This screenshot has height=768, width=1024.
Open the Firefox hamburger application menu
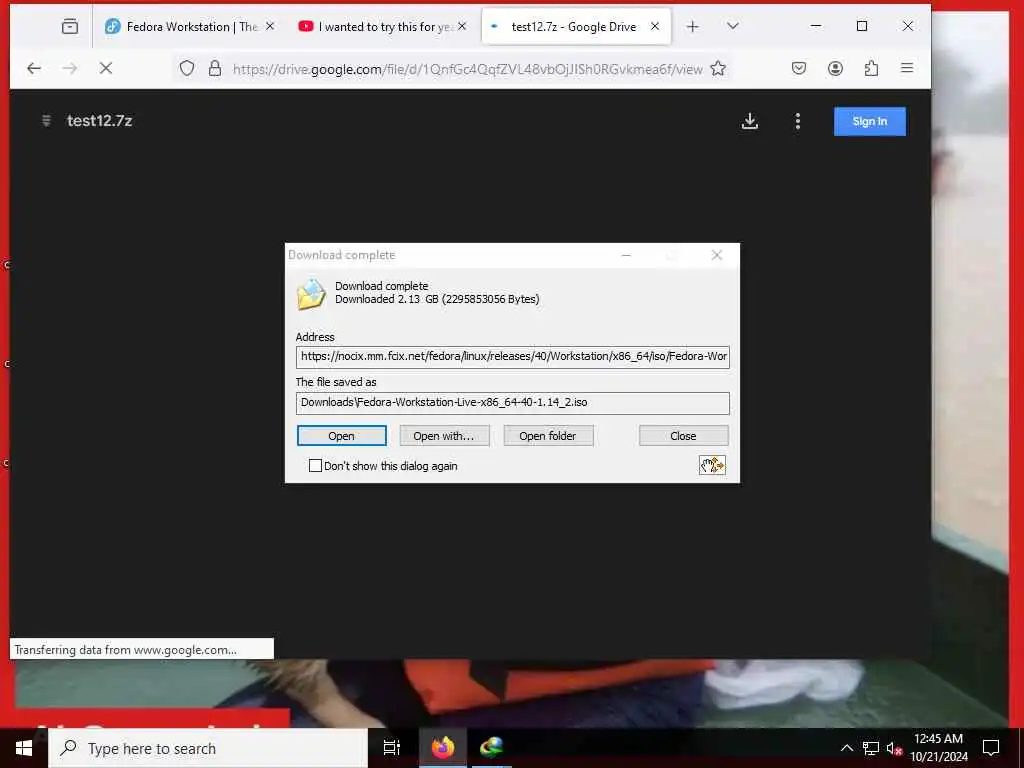pyautogui.click(x=907, y=68)
